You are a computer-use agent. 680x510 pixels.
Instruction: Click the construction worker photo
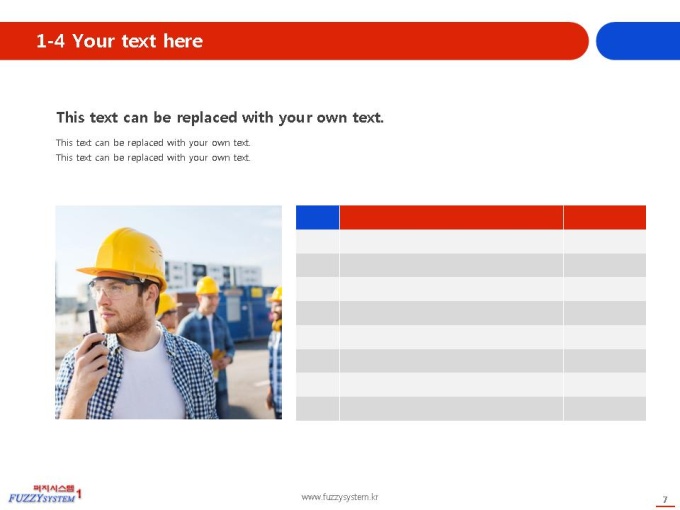pyautogui.click(x=168, y=312)
